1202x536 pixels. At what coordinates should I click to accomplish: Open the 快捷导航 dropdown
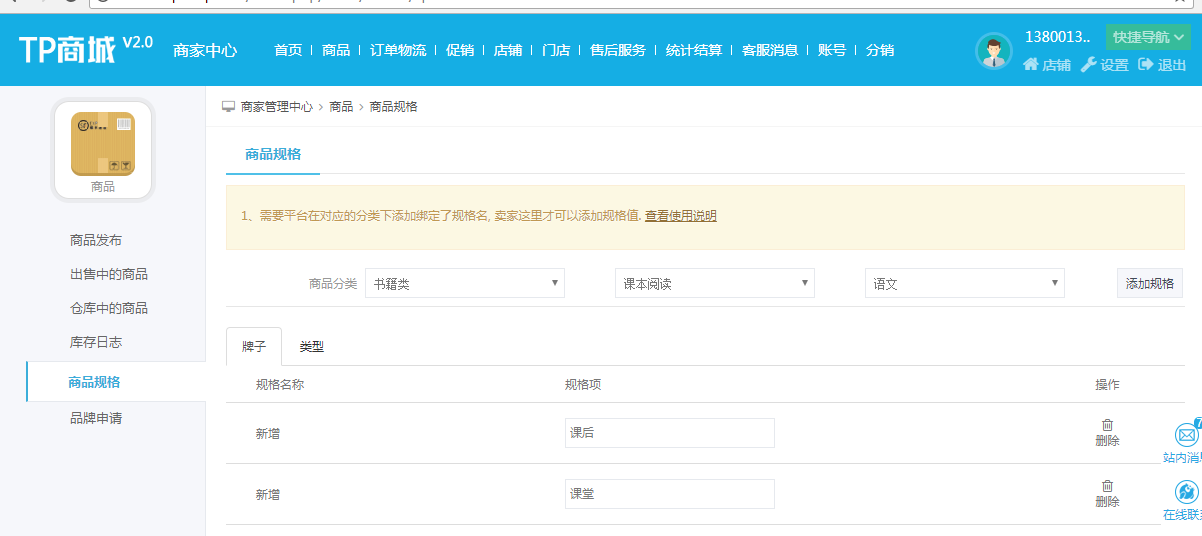(1148, 37)
